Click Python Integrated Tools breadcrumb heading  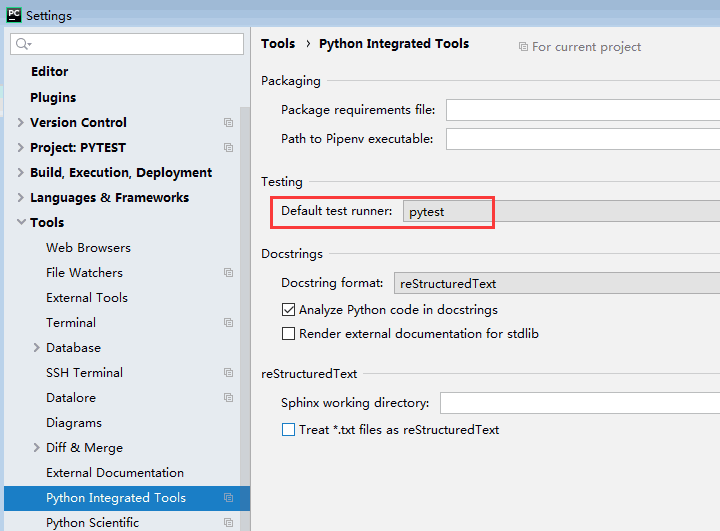(394, 44)
